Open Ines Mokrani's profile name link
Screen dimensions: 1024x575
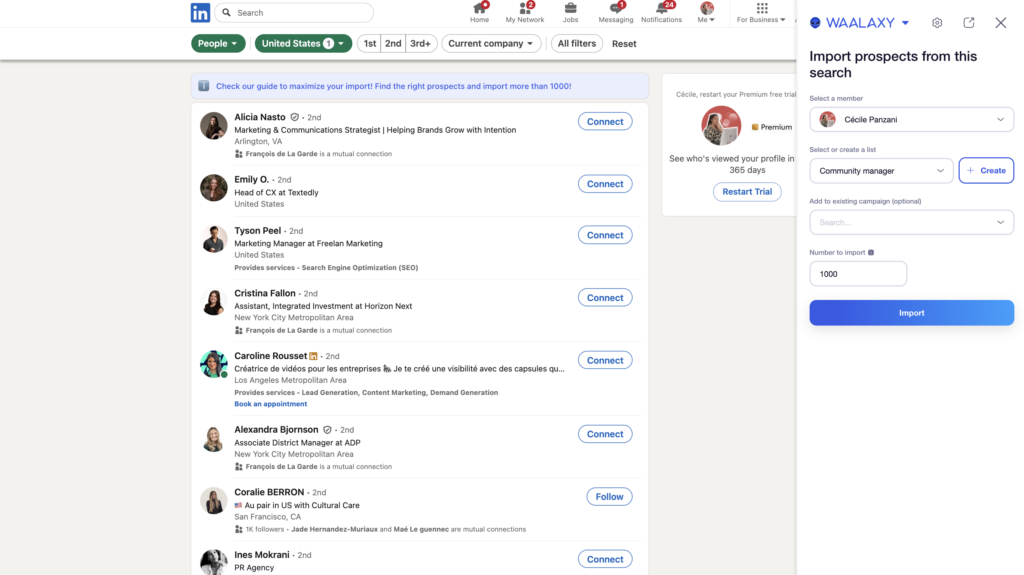[x=262, y=555]
